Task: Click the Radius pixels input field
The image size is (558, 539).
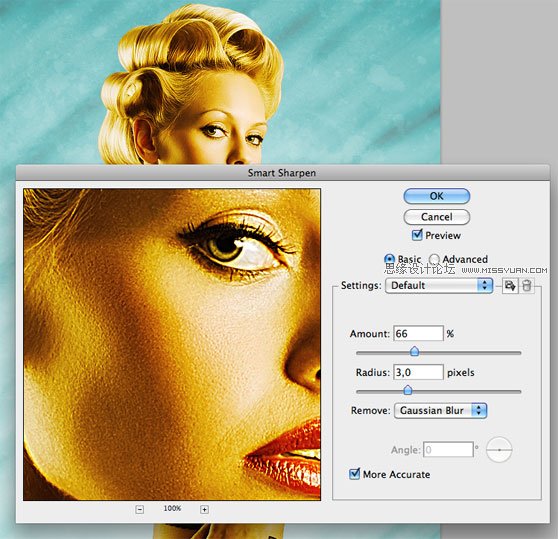Action: point(418,372)
